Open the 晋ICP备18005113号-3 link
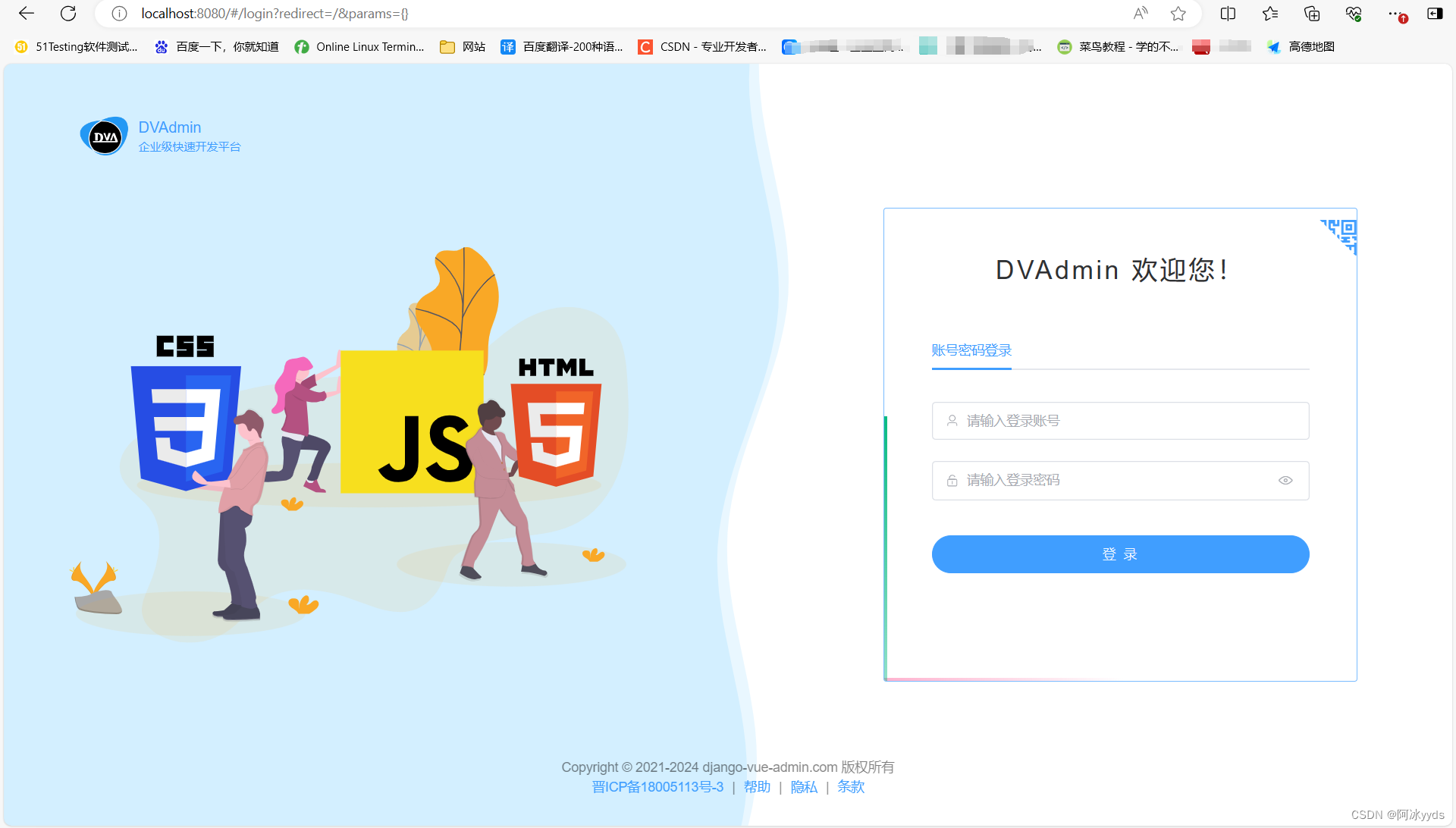The height and width of the screenshot is (828, 1456). (x=657, y=787)
